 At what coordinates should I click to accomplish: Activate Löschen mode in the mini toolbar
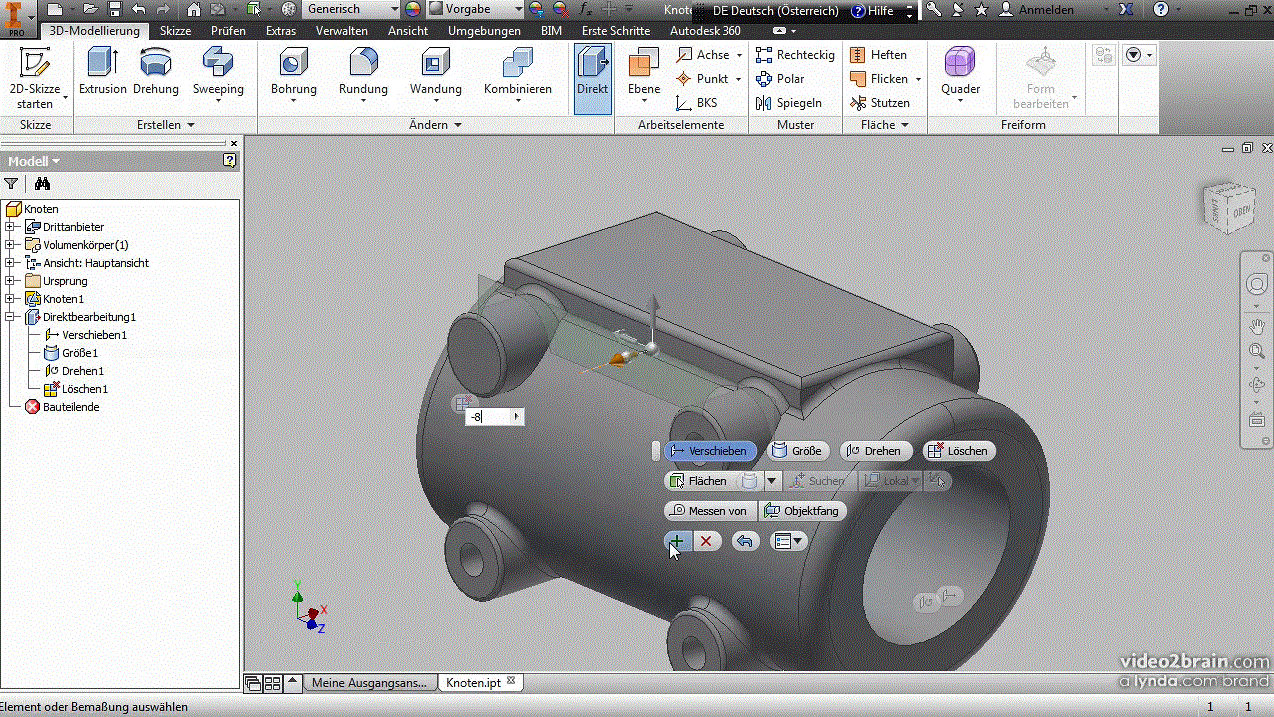click(x=958, y=451)
